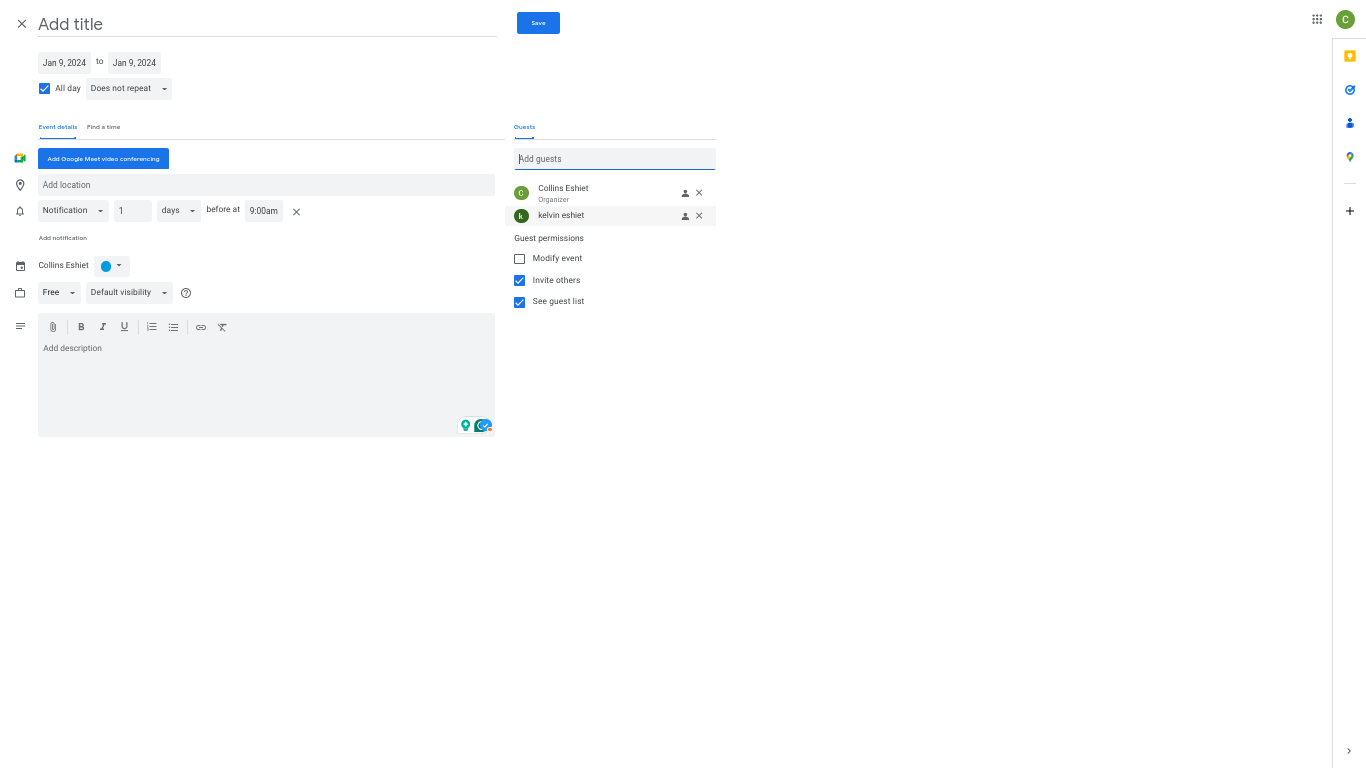Open the Does not repeat dropdown

(x=129, y=89)
